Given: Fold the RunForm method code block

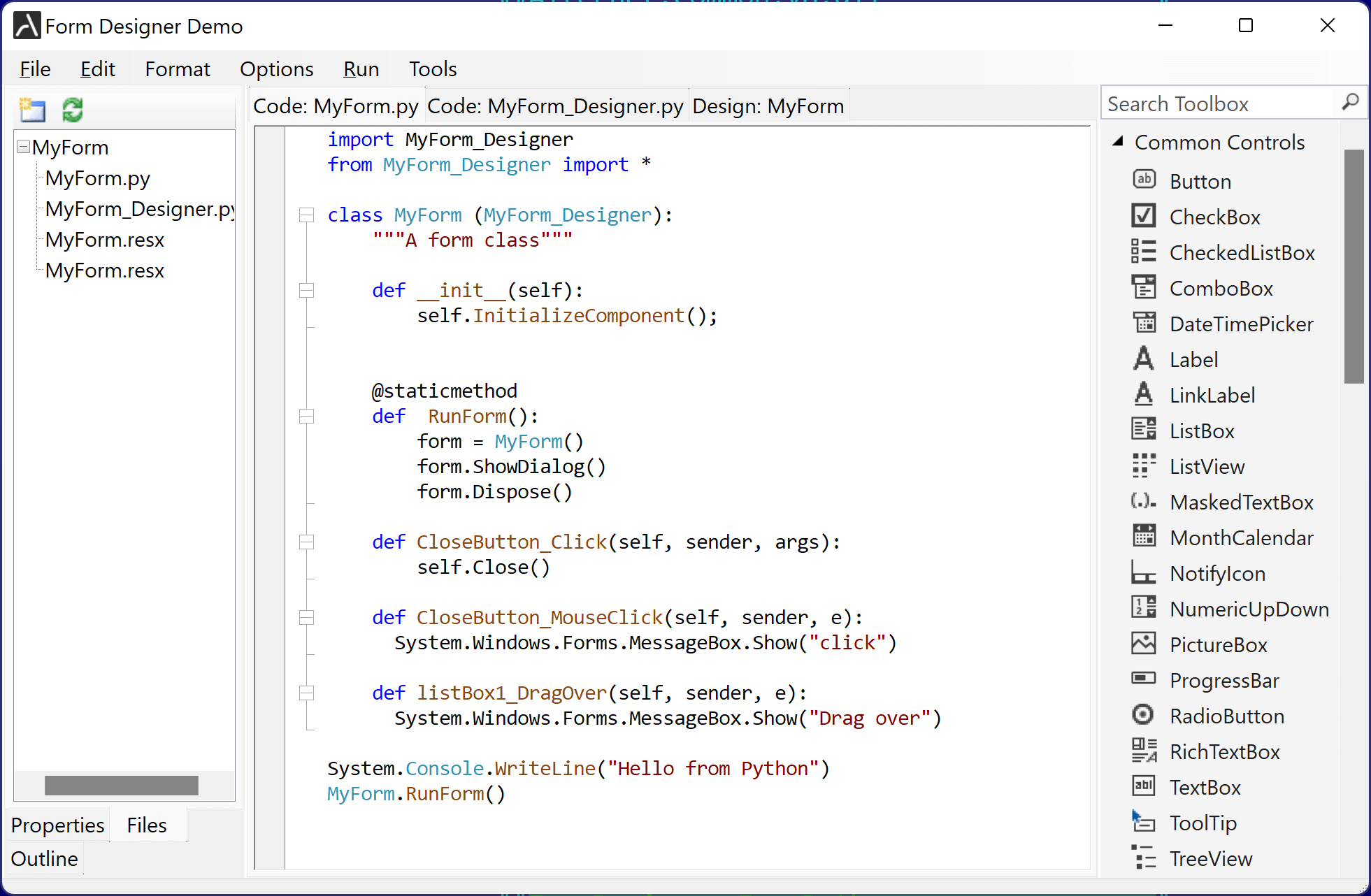Looking at the screenshot, I should (306, 417).
